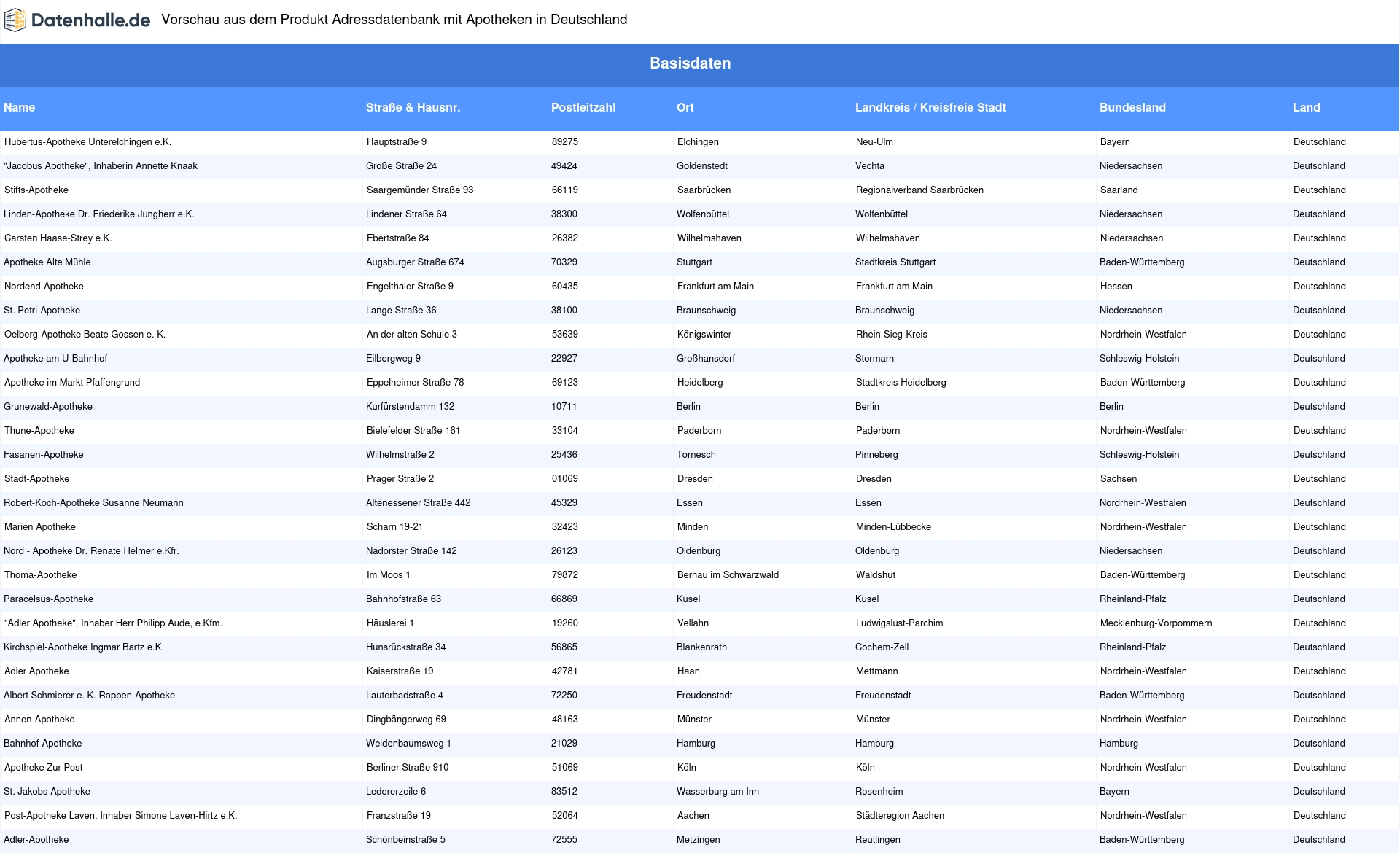Select Kirchspiel-Apotheke Ingmar Bartz e.K.
The width and height of the screenshot is (1400, 853).
click(84, 647)
